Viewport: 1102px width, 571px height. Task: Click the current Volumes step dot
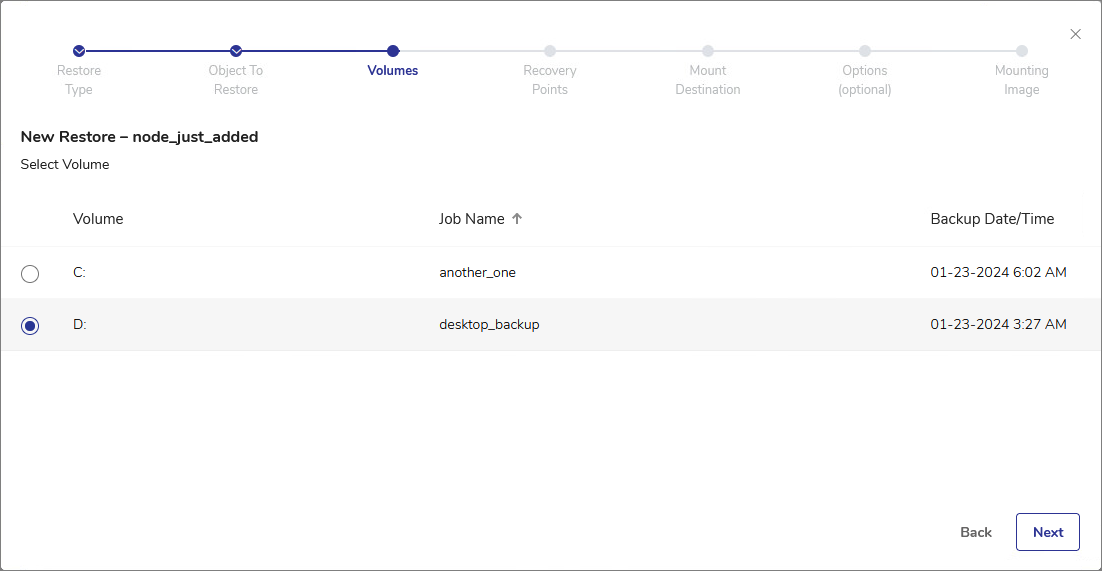click(393, 51)
